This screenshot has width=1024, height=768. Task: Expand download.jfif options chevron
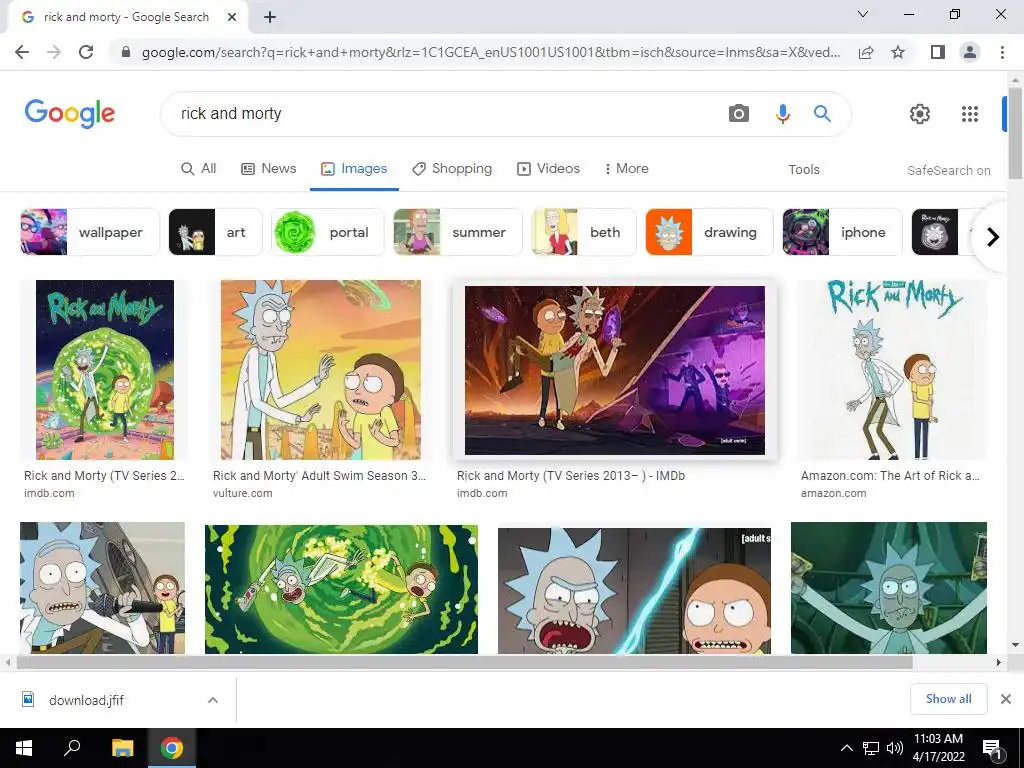click(212, 700)
